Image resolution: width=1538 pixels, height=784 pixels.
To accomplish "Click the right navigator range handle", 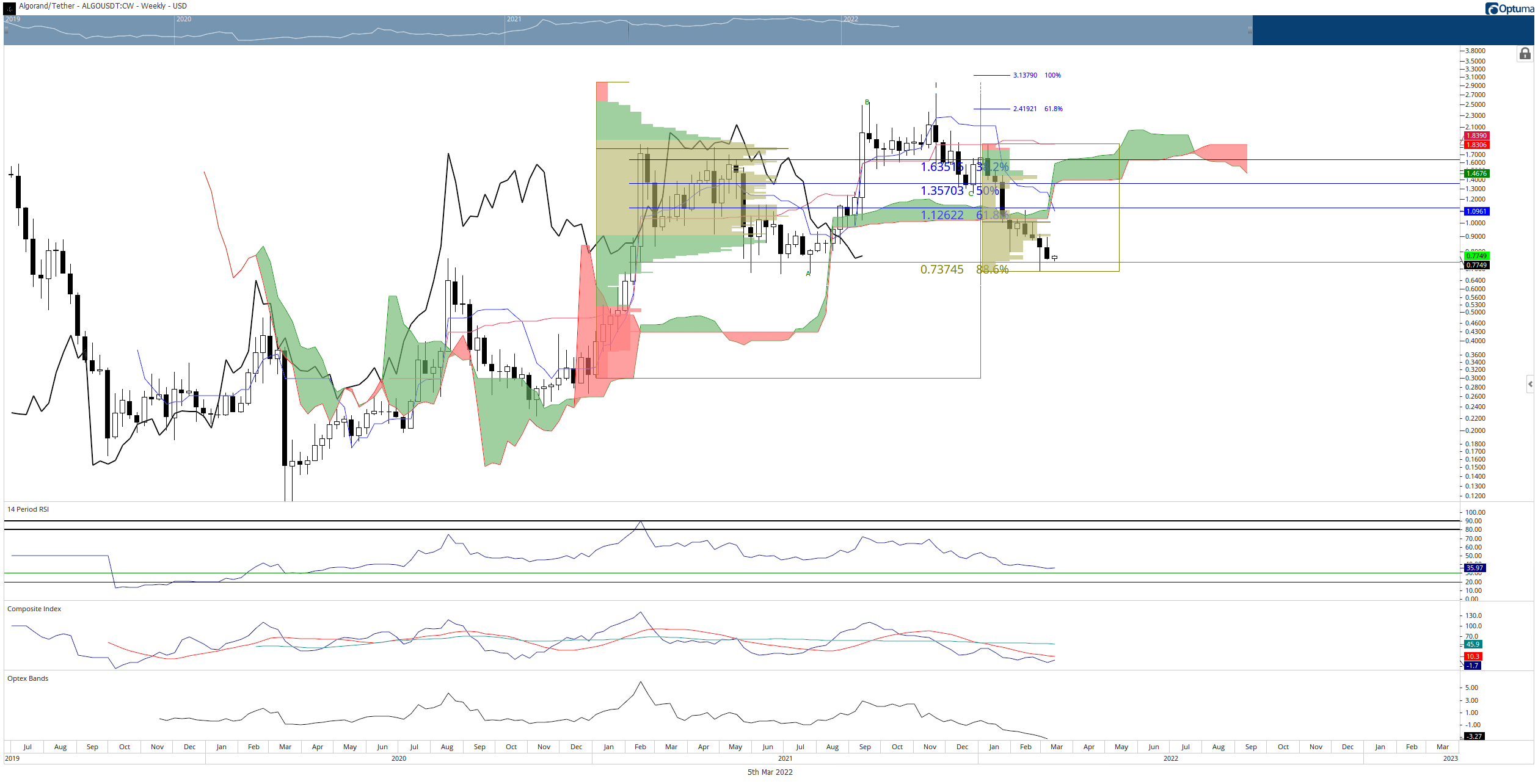I will click(x=1250, y=30).
